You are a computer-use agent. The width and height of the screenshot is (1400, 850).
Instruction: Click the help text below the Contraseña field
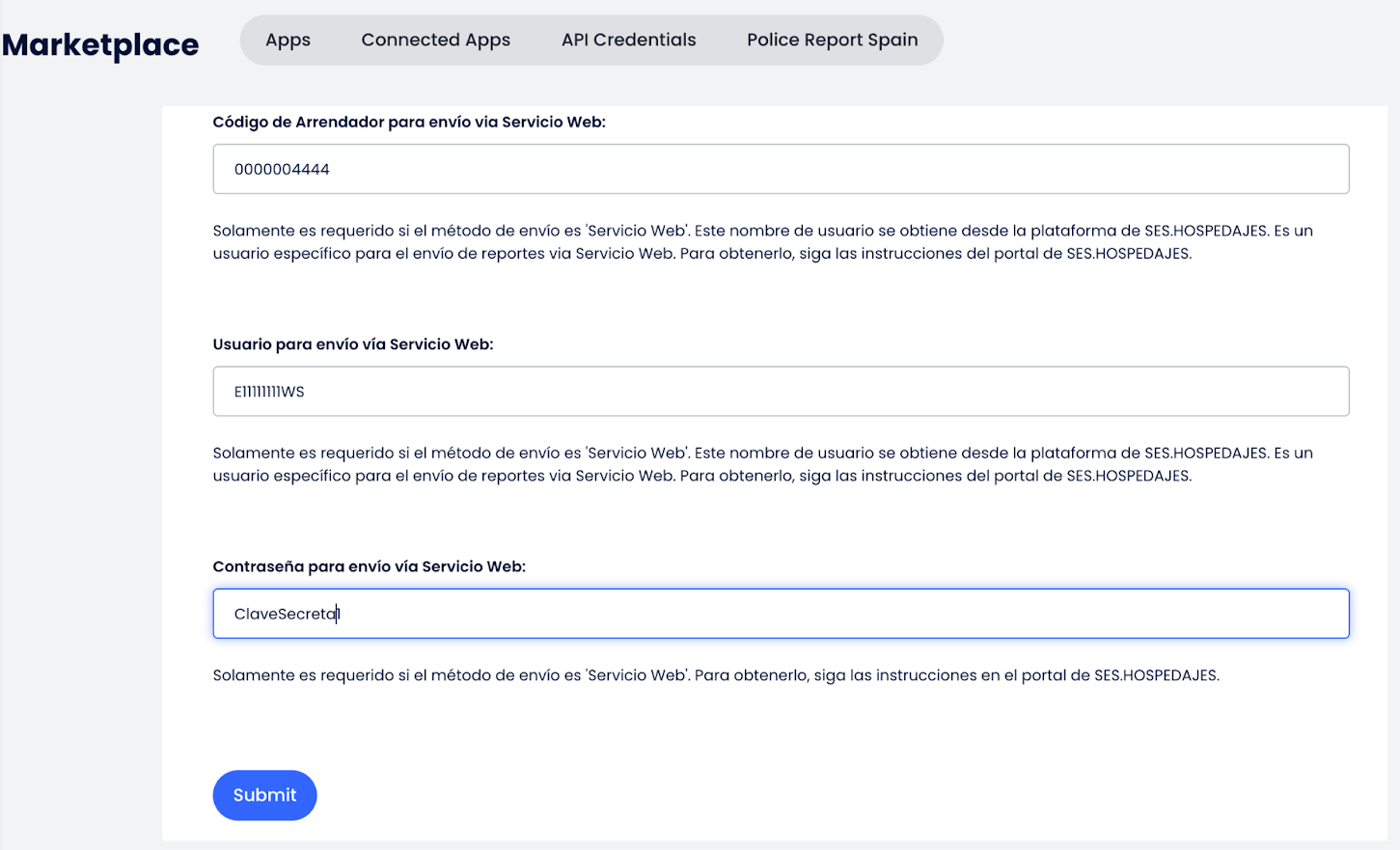pyautogui.click(x=715, y=675)
